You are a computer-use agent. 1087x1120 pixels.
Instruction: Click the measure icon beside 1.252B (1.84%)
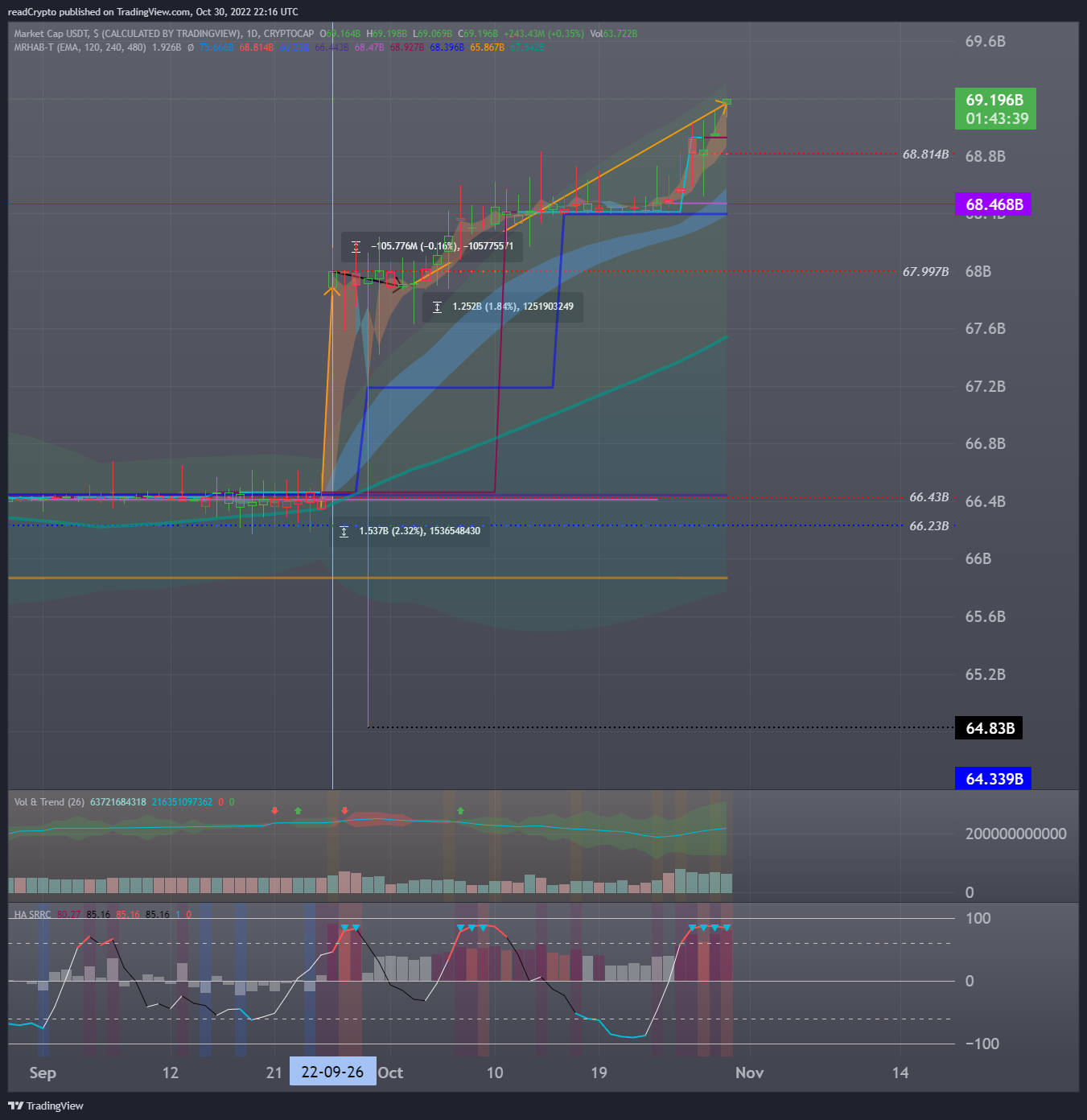(x=437, y=307)
